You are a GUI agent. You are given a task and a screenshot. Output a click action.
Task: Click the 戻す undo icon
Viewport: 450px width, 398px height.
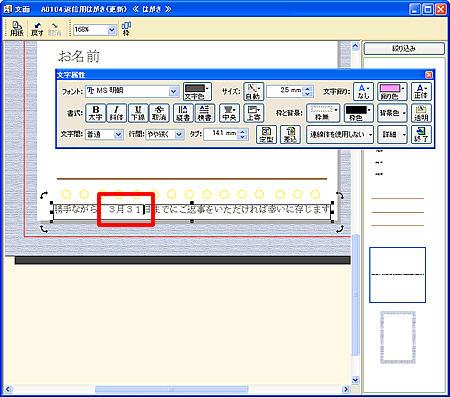[x=37, y=29]
